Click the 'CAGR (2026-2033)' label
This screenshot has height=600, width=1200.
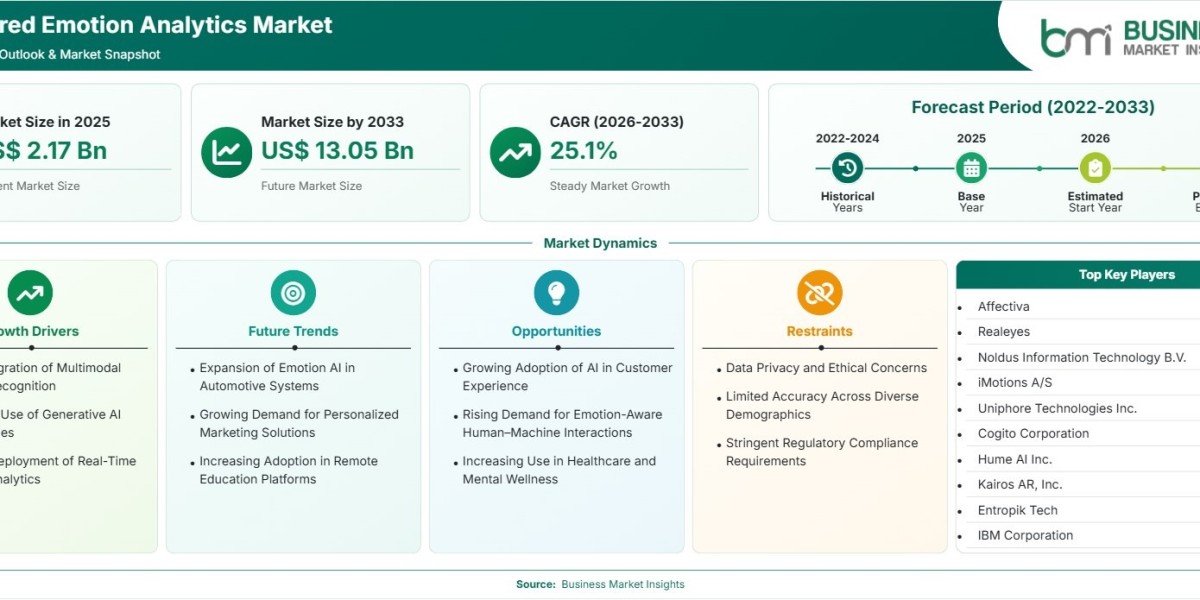pos(617,122)
